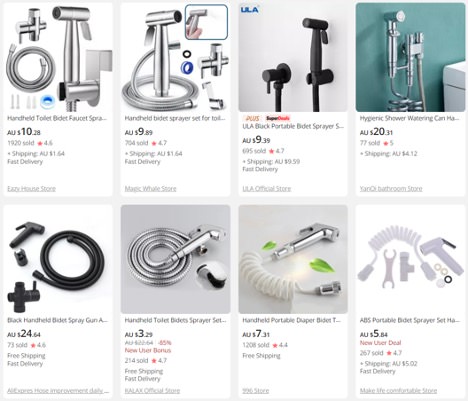Open the black hose bidet spray gun image
468x401 pixels.
tap(58, 259)
